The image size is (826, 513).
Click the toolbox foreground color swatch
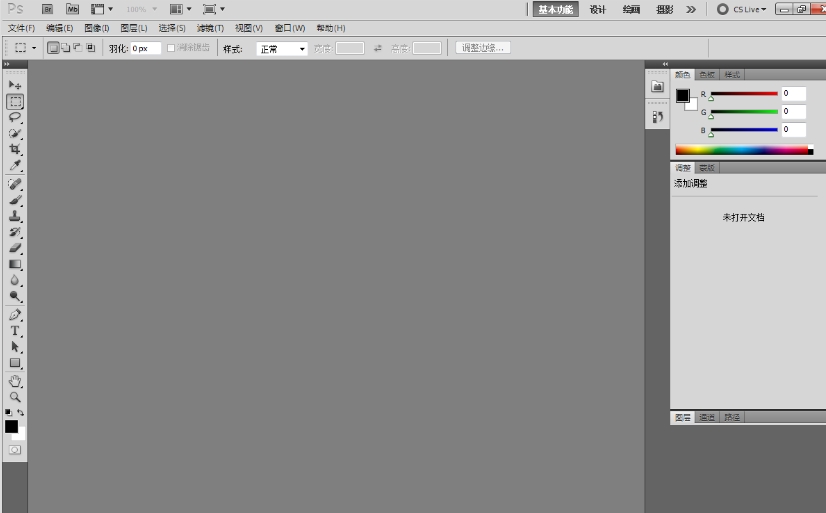[x=11, y=426]
